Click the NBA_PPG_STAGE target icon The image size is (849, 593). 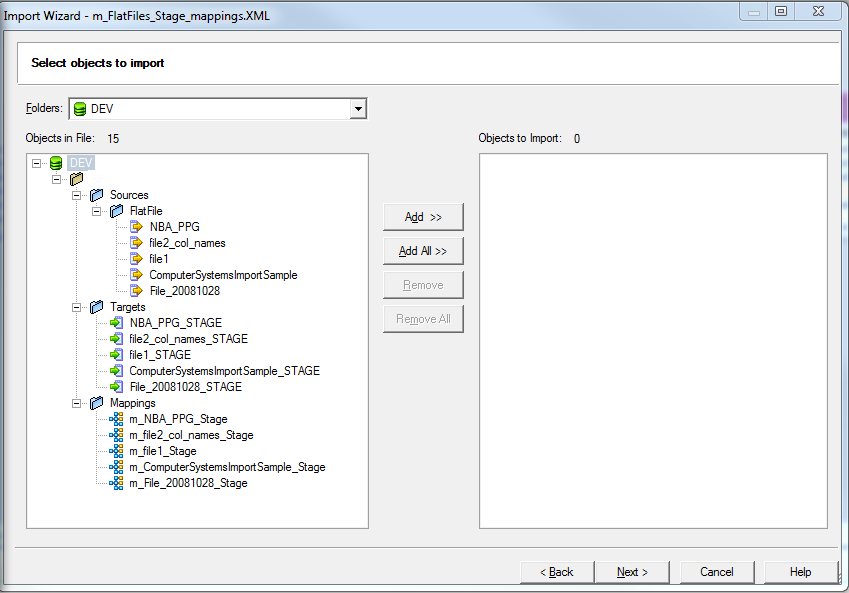click(117, 323)
